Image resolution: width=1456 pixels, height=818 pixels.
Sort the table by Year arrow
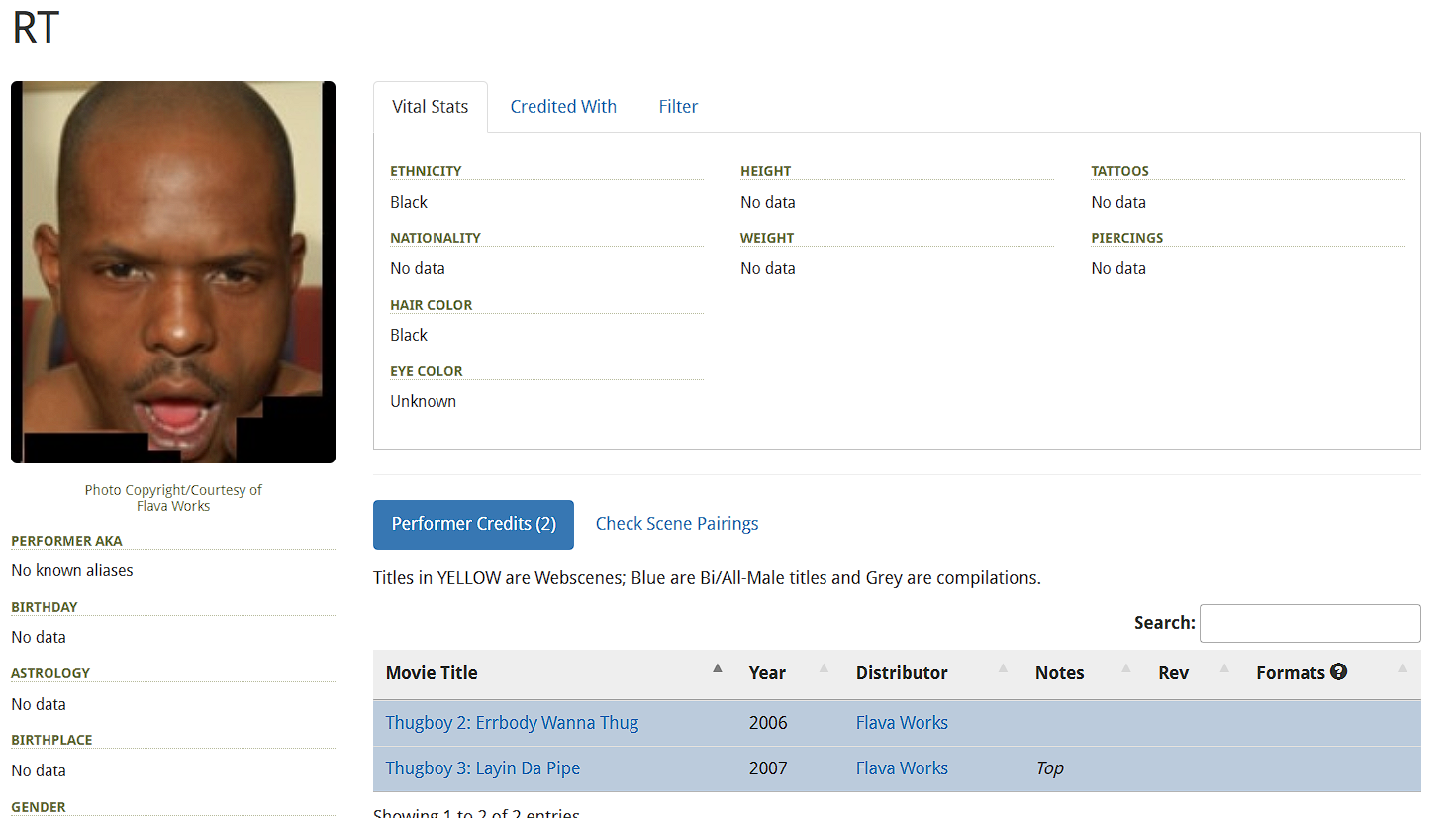point(824,668)
